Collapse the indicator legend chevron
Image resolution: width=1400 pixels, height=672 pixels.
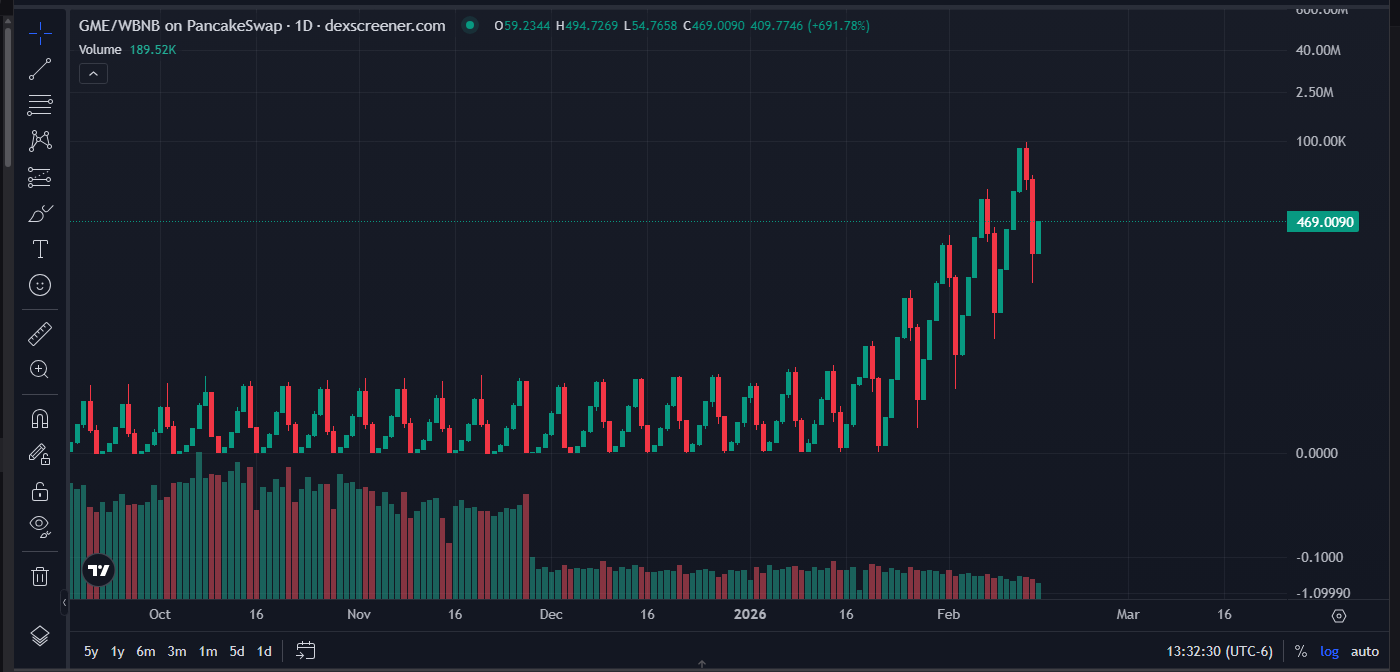(x=92, y=73)
